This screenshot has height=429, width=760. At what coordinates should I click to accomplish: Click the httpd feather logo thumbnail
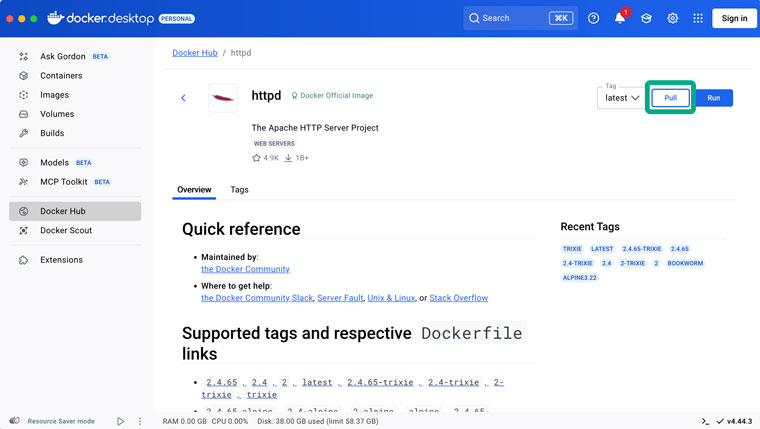pos(223,98)
